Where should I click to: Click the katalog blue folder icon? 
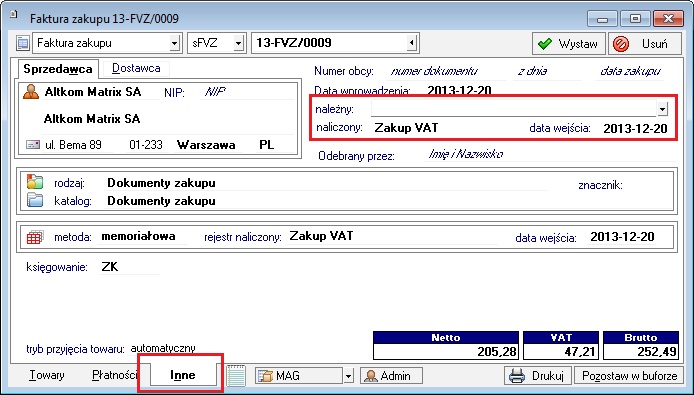(35, 200)
